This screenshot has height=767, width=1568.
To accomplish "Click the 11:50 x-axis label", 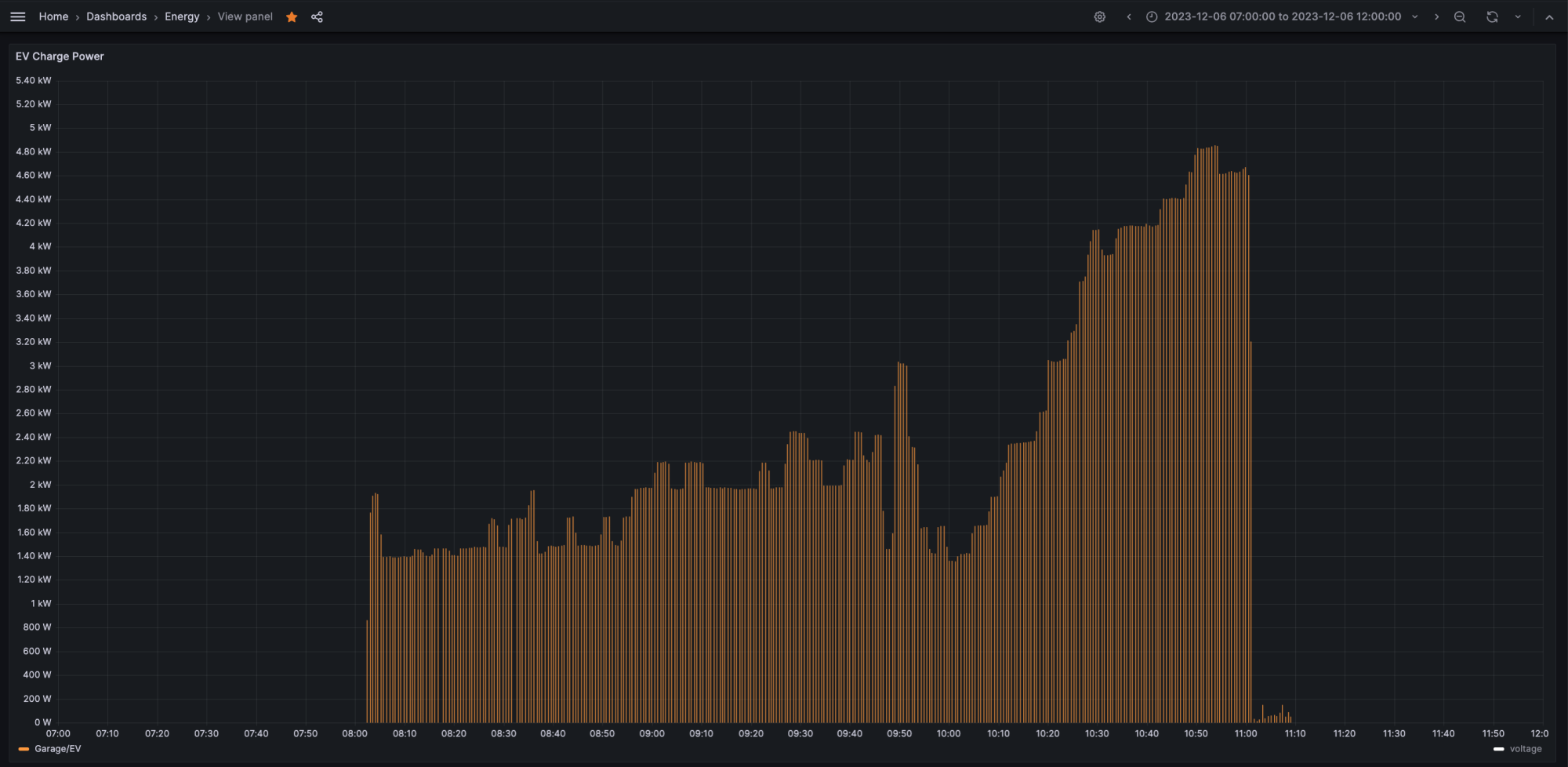I will (1494, 734).
